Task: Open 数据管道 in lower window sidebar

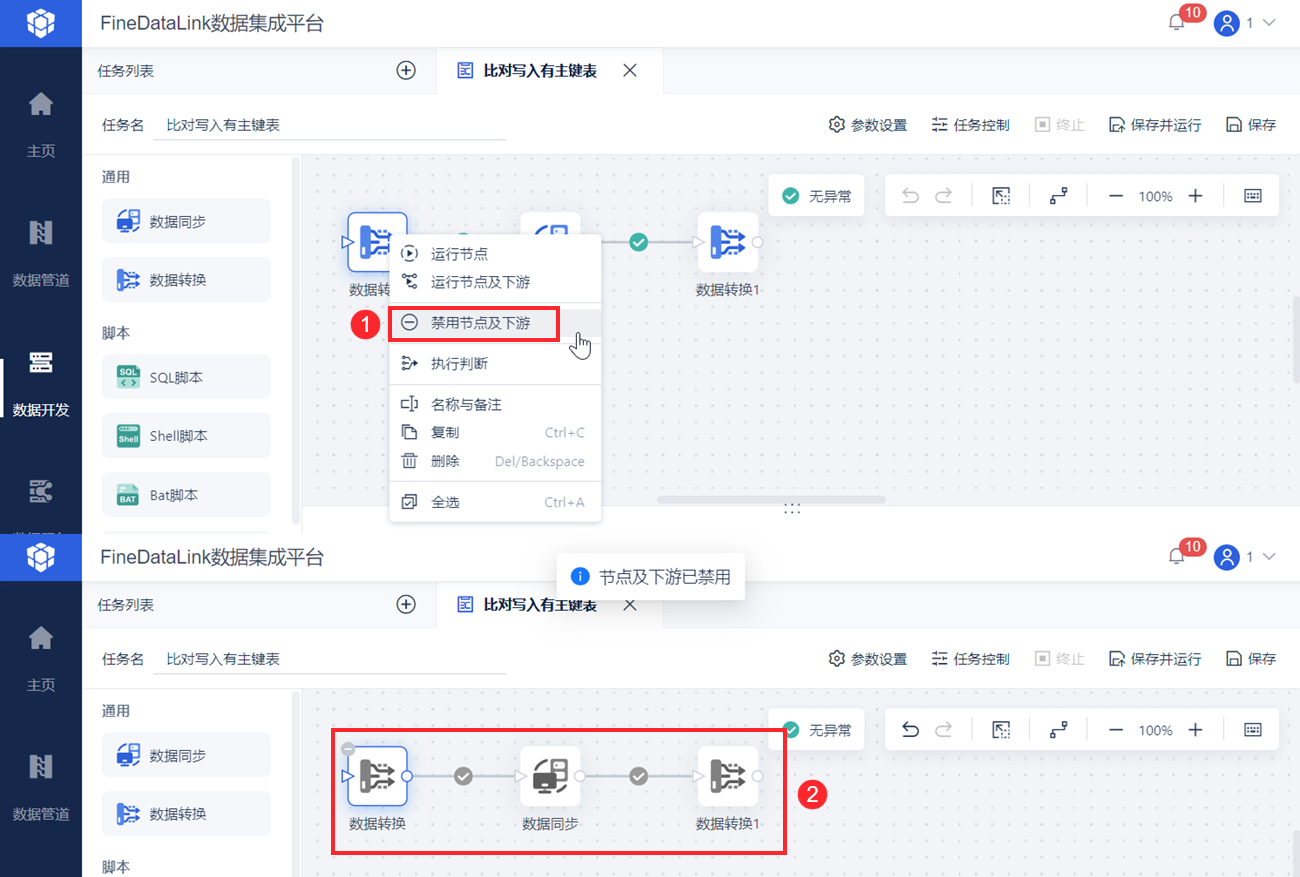Action: click(x=41, y=787)
